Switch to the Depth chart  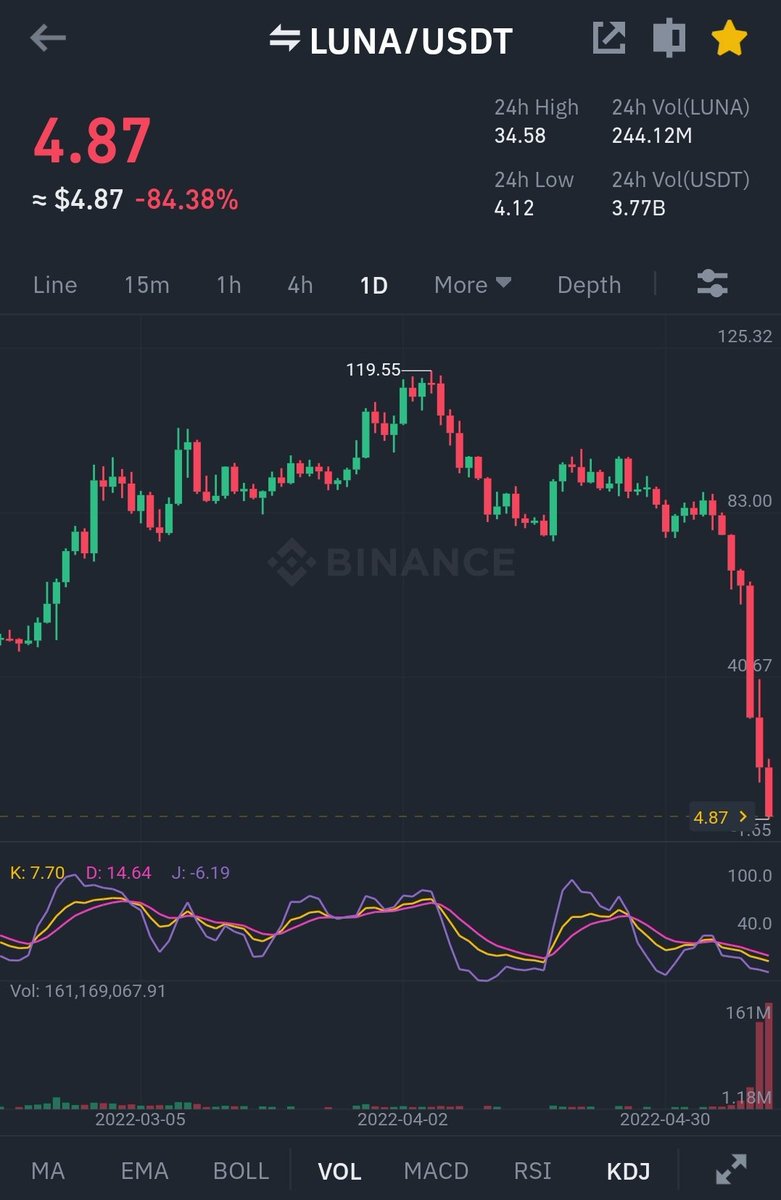tap(589, 285)
